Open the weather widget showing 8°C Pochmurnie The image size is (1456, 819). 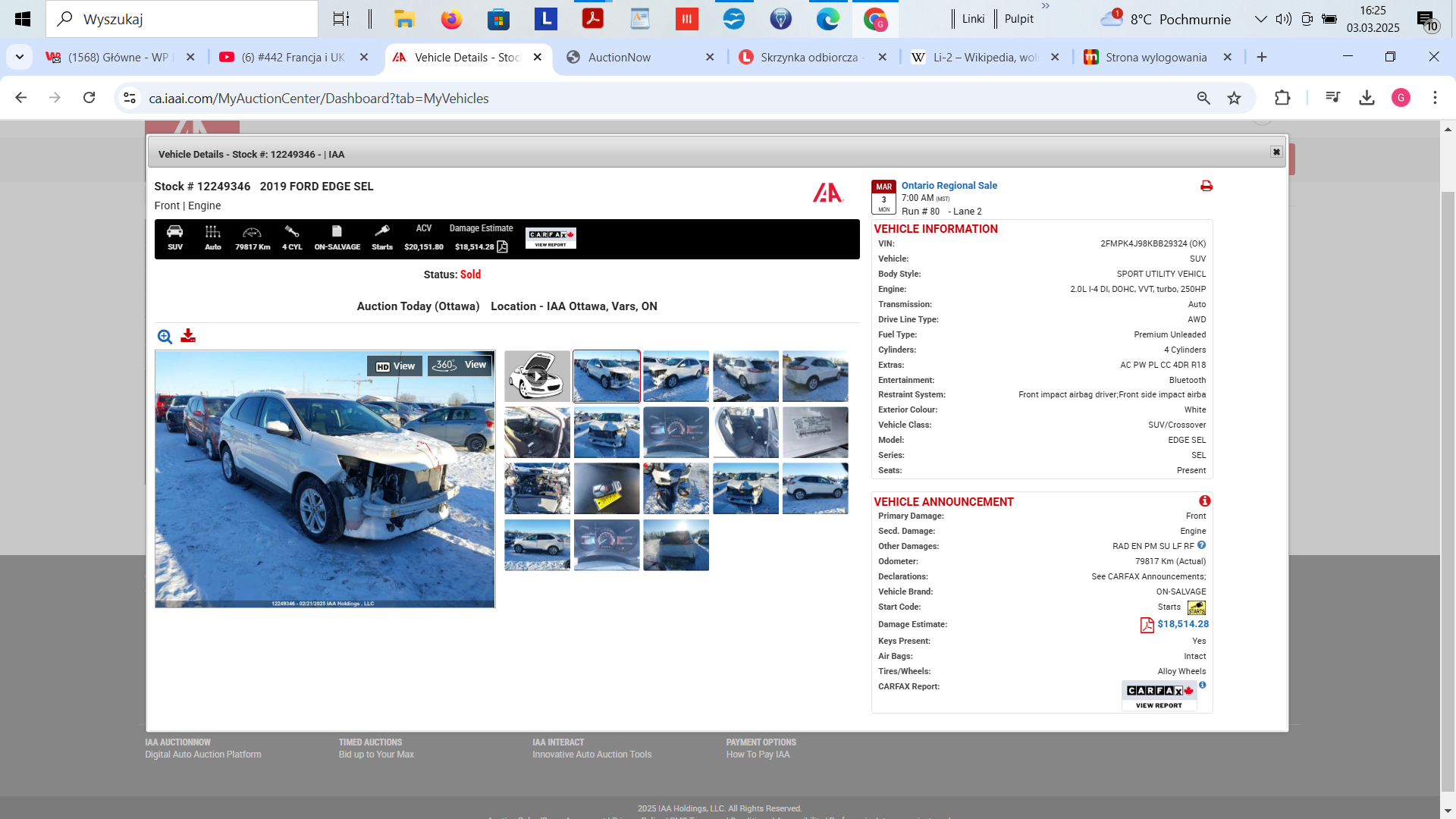point(1166,19)
